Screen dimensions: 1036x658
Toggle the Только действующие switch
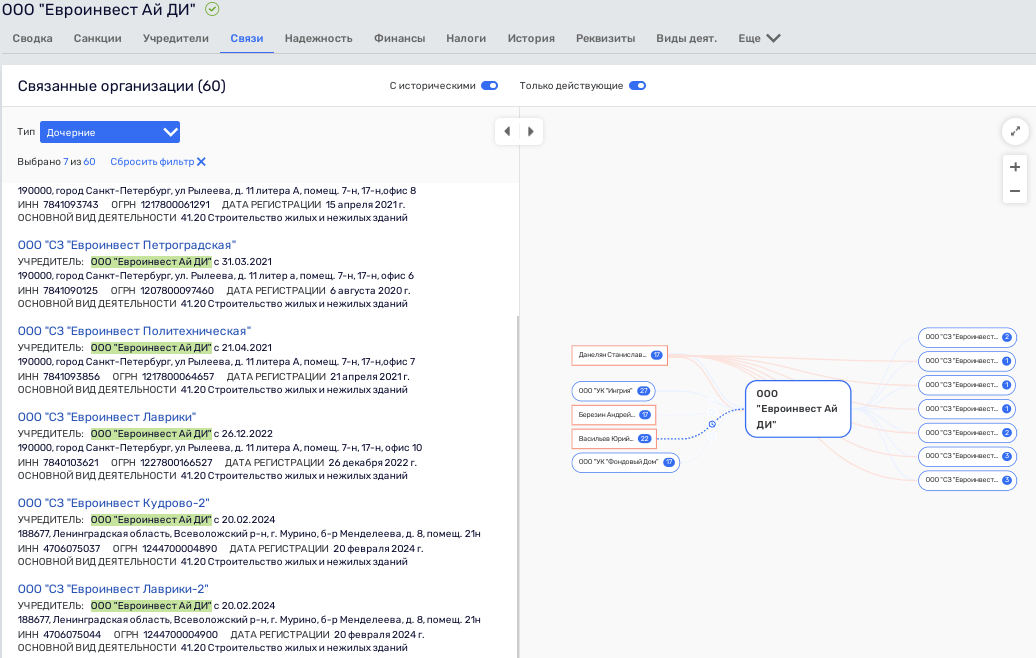click(638, 86)
